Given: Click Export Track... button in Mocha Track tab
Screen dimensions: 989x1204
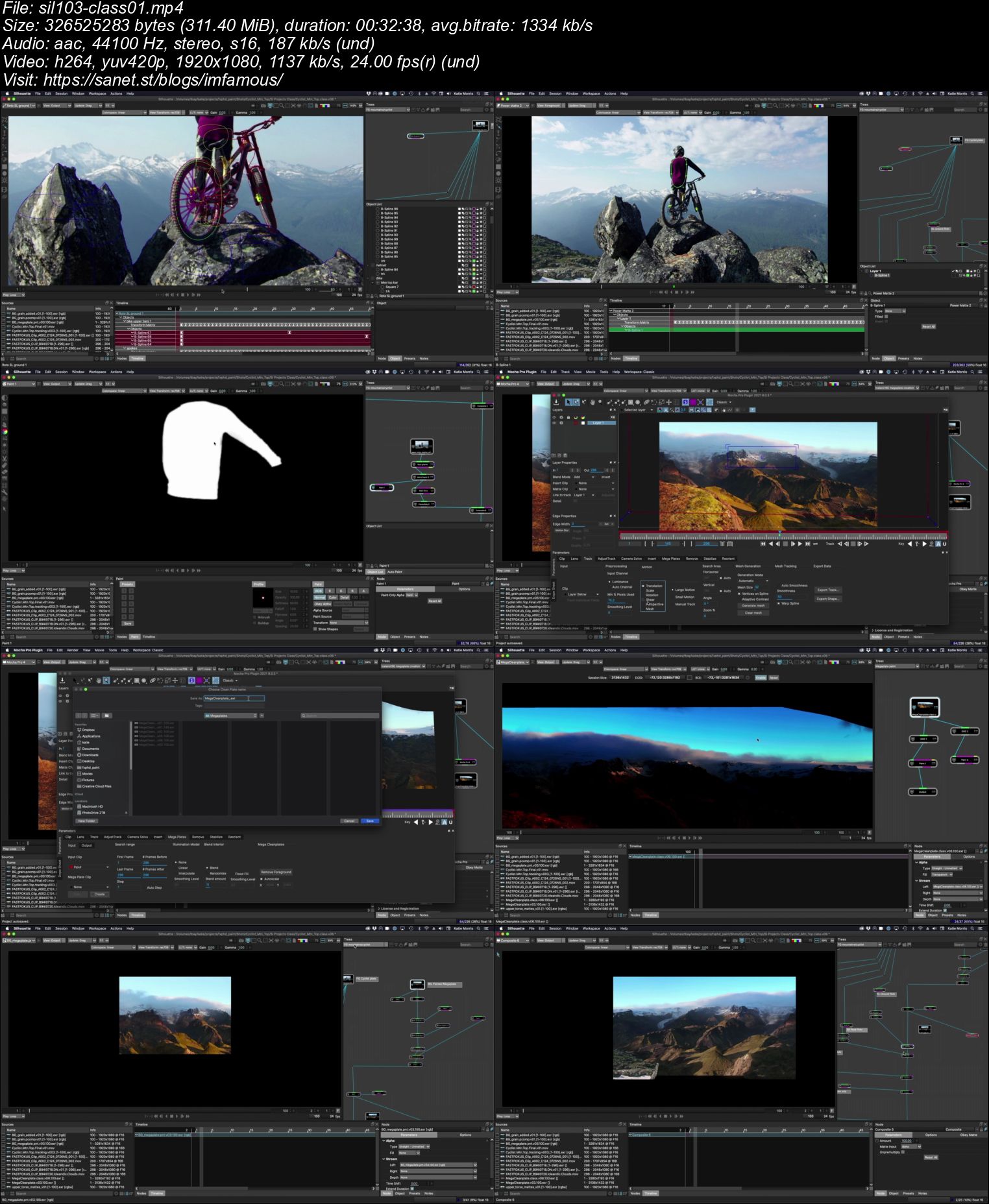Looking at the screenshot, I should [828, 590].
